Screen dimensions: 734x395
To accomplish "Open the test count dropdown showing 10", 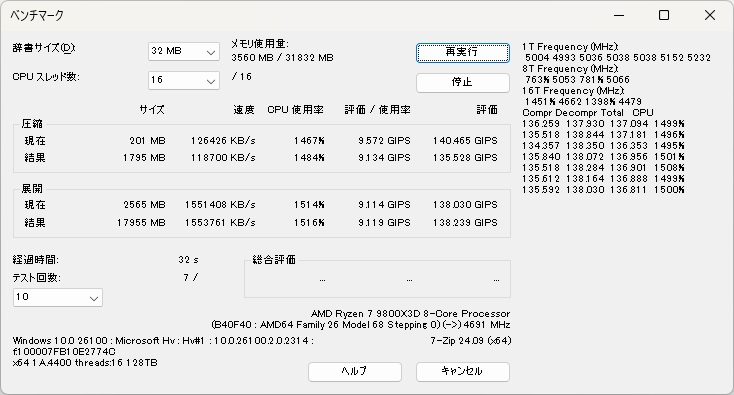I will click(58, 297).
